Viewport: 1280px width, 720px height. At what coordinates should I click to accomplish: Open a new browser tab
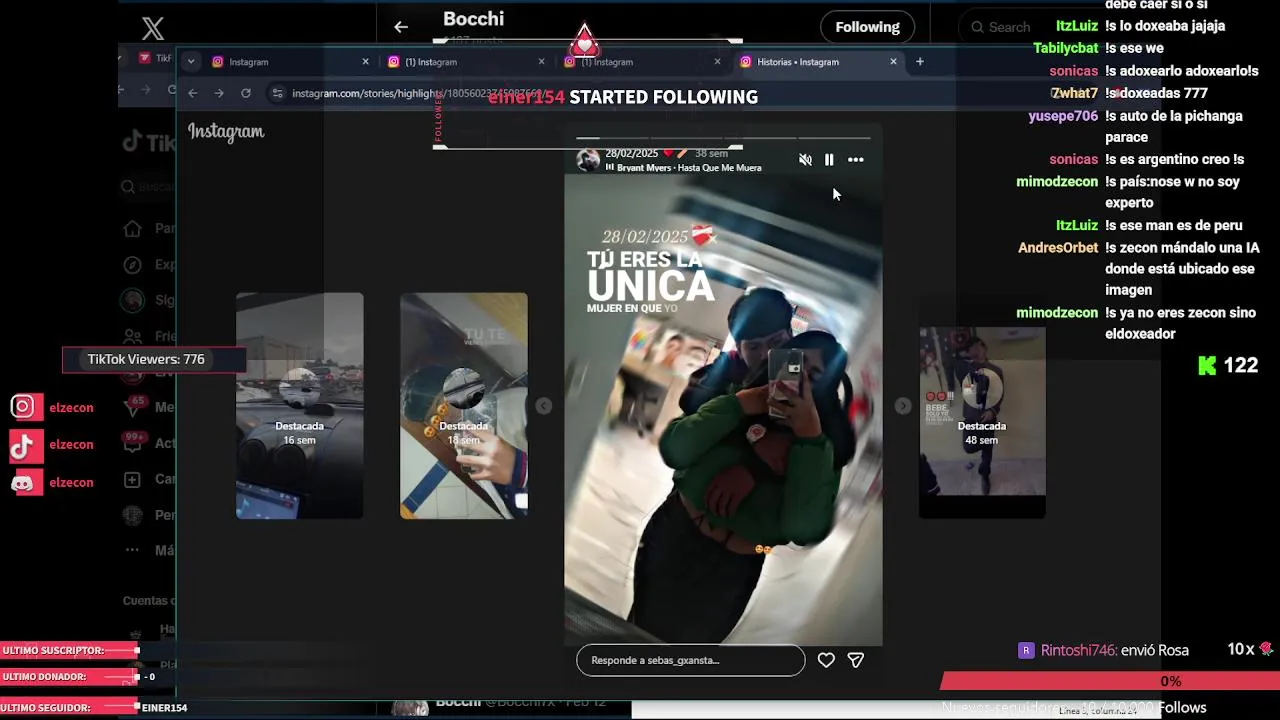click(x=920, y=62)
